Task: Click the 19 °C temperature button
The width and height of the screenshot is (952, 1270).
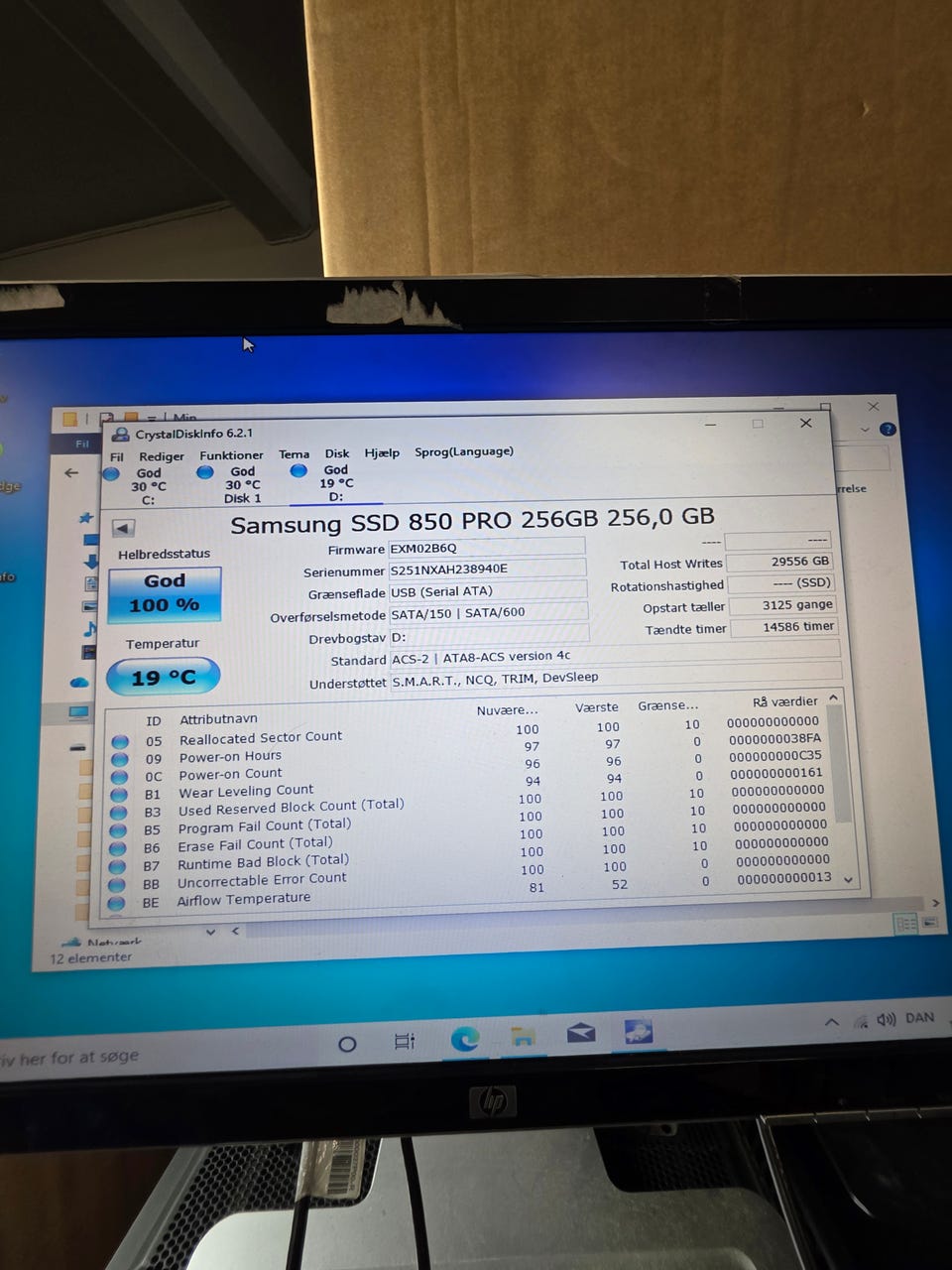Action: 164,678
